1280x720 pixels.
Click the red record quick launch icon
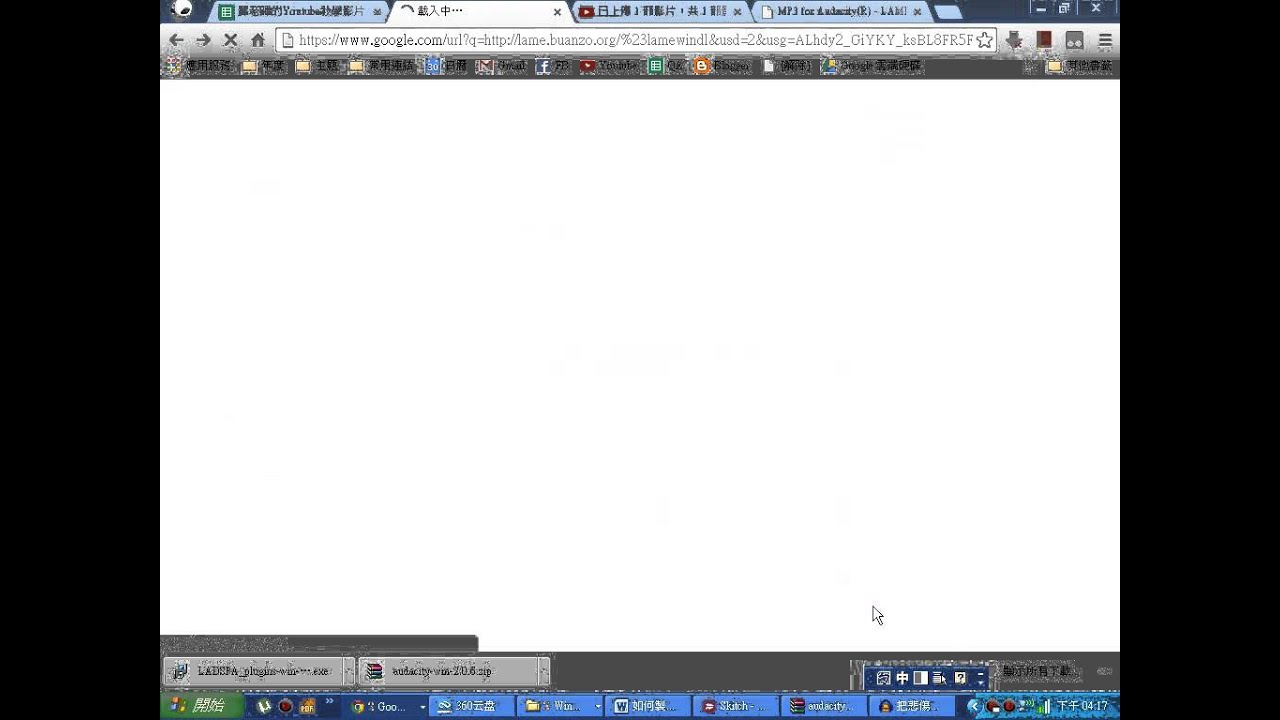point(286,706)
